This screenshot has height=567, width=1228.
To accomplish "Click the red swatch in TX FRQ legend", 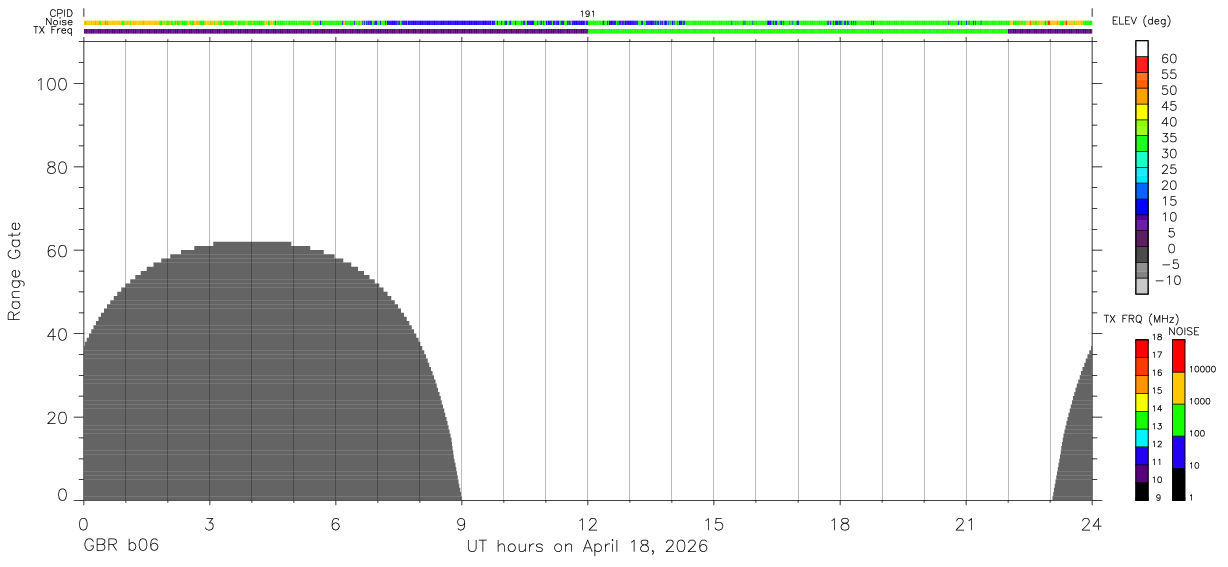I will pyautogui.click(x=1142, y=349).
